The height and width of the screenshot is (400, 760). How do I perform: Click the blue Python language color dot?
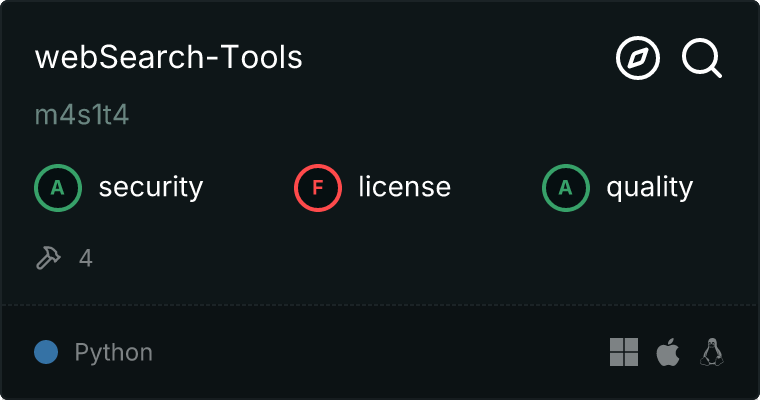pyautogui.click(x=45, y=352)
